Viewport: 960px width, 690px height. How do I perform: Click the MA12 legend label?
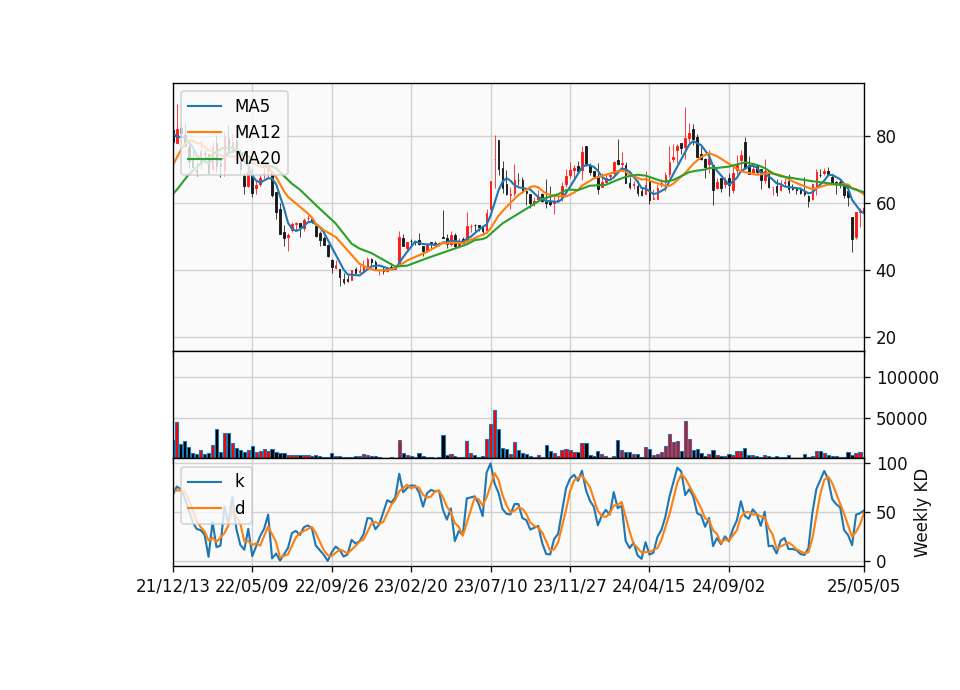pos(257,132)
